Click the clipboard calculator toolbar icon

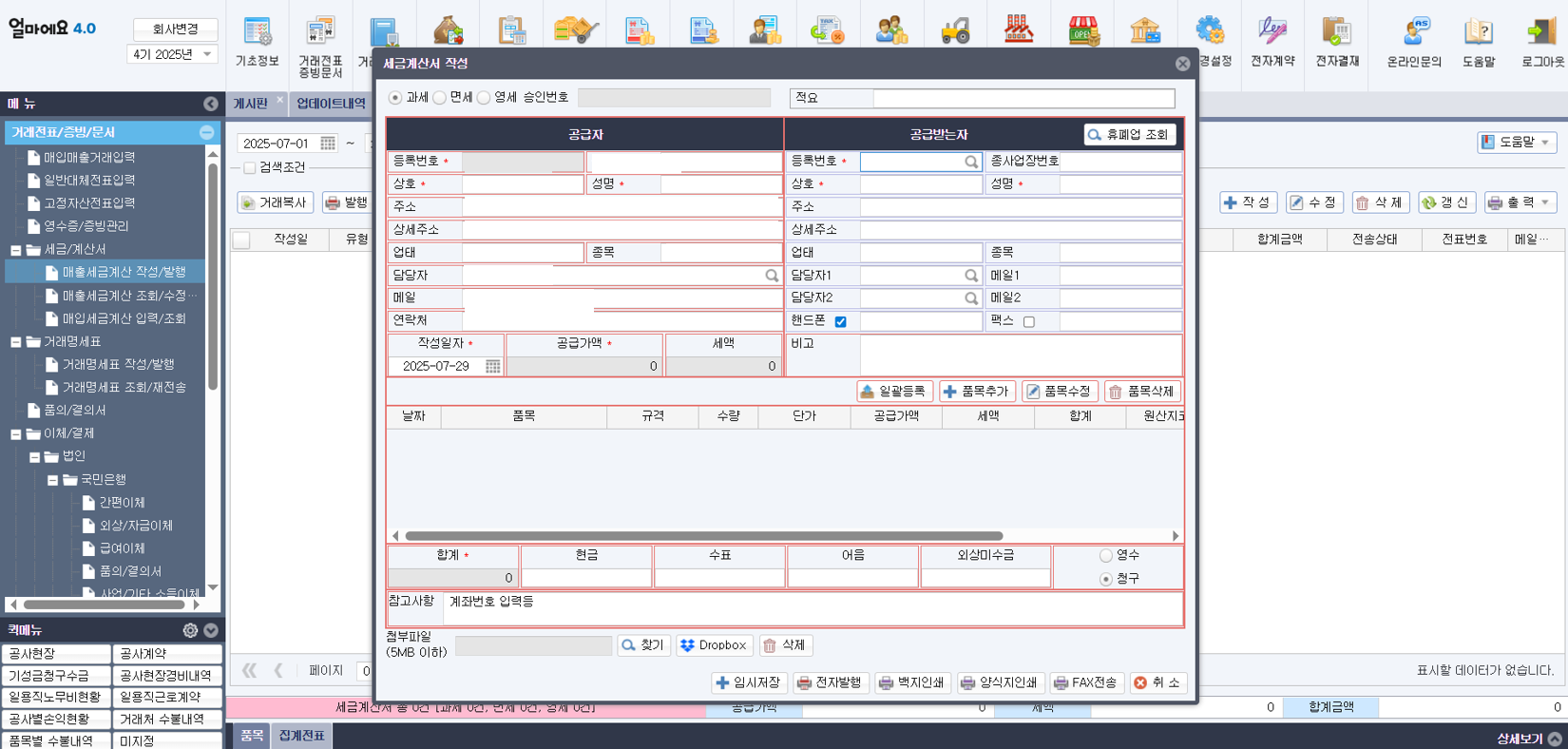point(511,30)
